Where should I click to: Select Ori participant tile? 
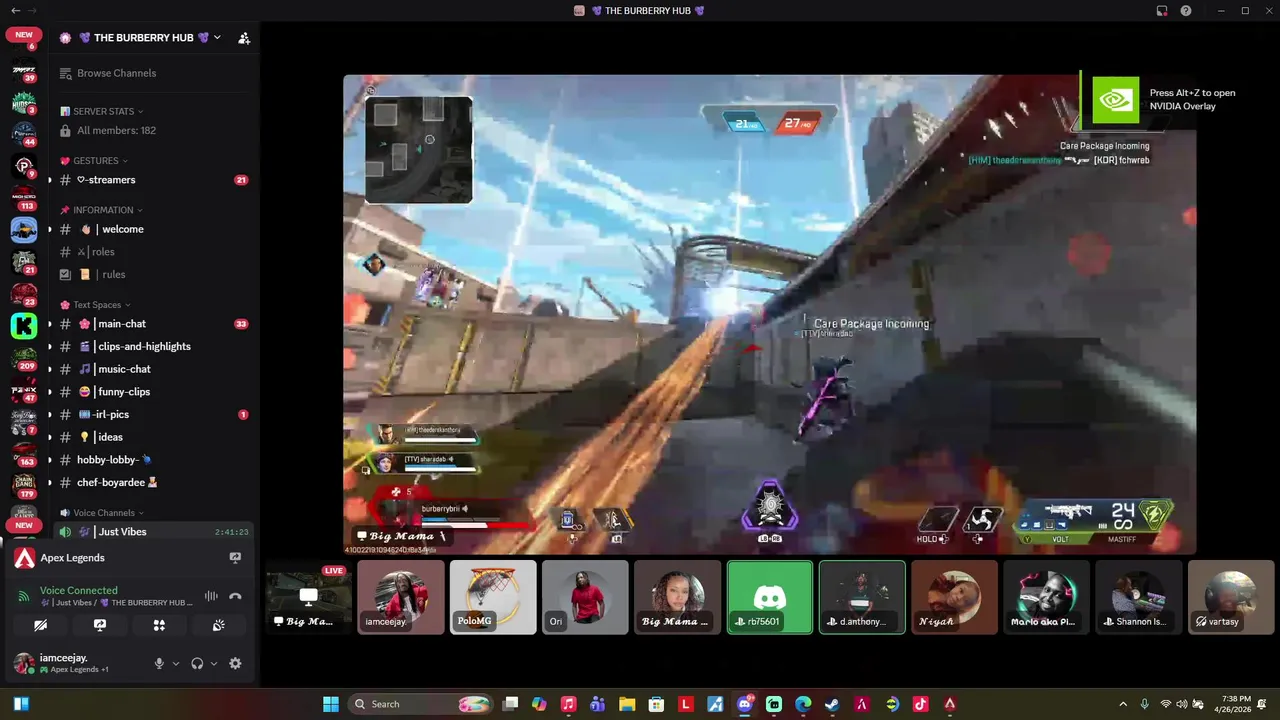pyautogui.click(x=585, y=597)
